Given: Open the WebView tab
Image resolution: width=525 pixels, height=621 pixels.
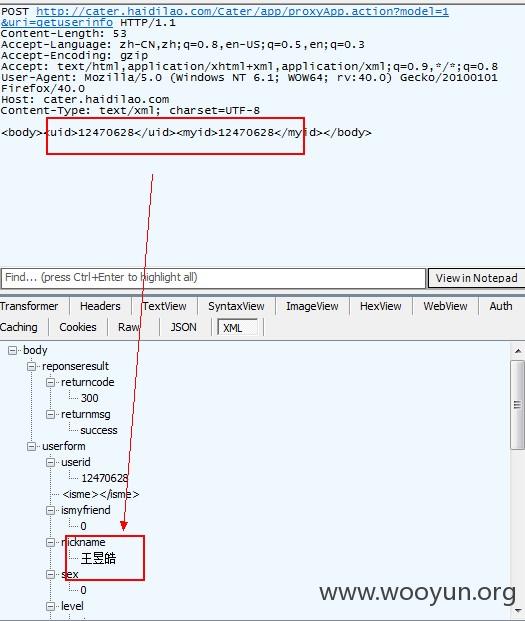Looking at the screenshot, I should point(445,306).
